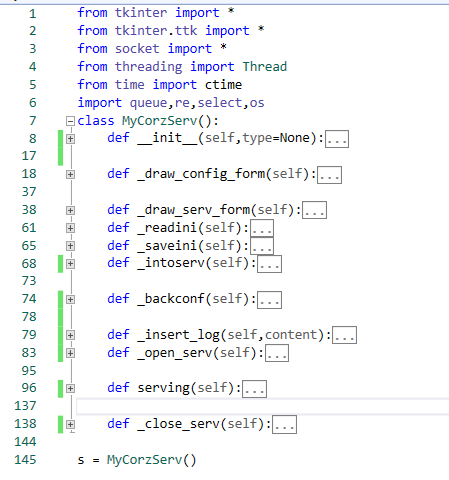Expand the _saveini method fold

(x=70, y=246)
